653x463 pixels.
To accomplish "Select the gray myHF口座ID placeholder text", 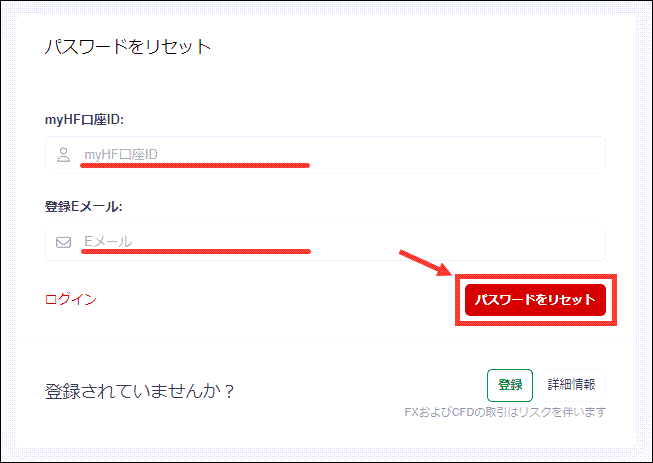I will (121, 155).
